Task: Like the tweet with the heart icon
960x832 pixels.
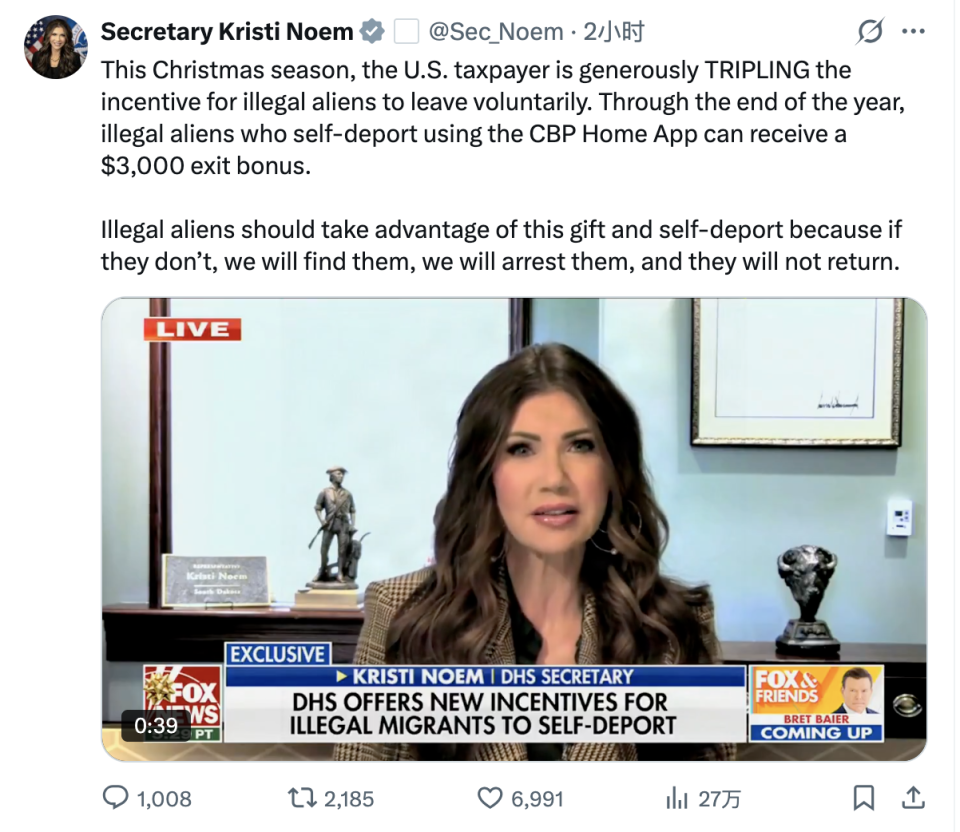Action: (489, 798)
